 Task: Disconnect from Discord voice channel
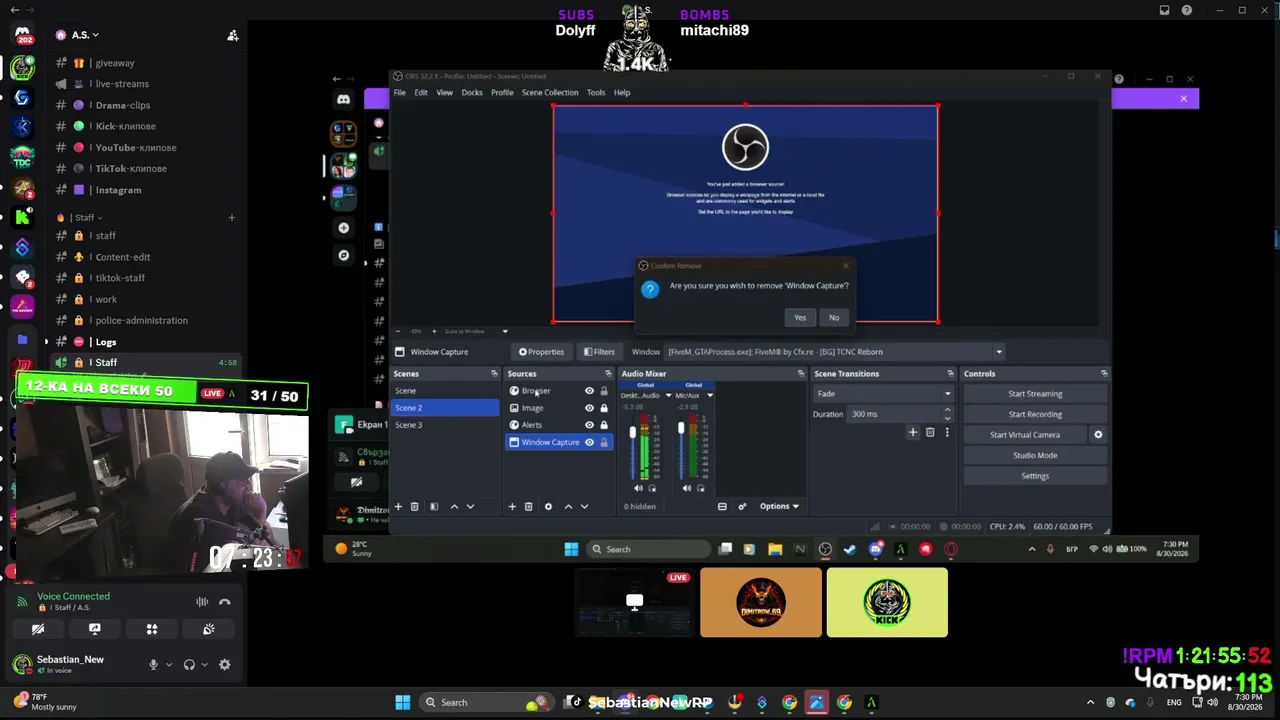tap(225, 601)
